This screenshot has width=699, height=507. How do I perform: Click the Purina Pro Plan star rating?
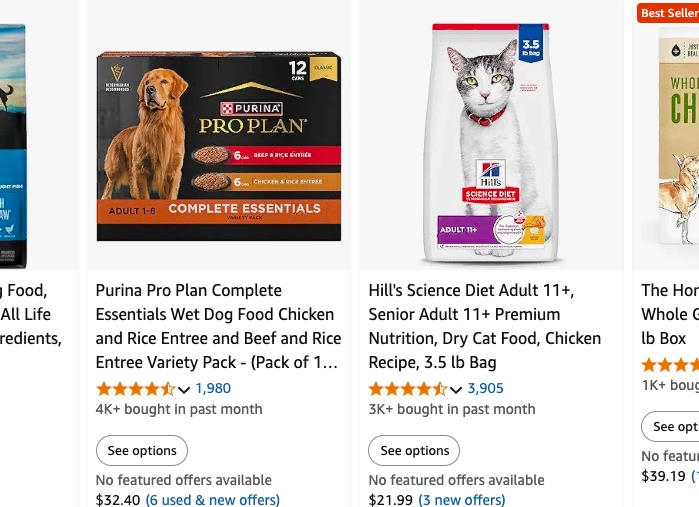136,389
